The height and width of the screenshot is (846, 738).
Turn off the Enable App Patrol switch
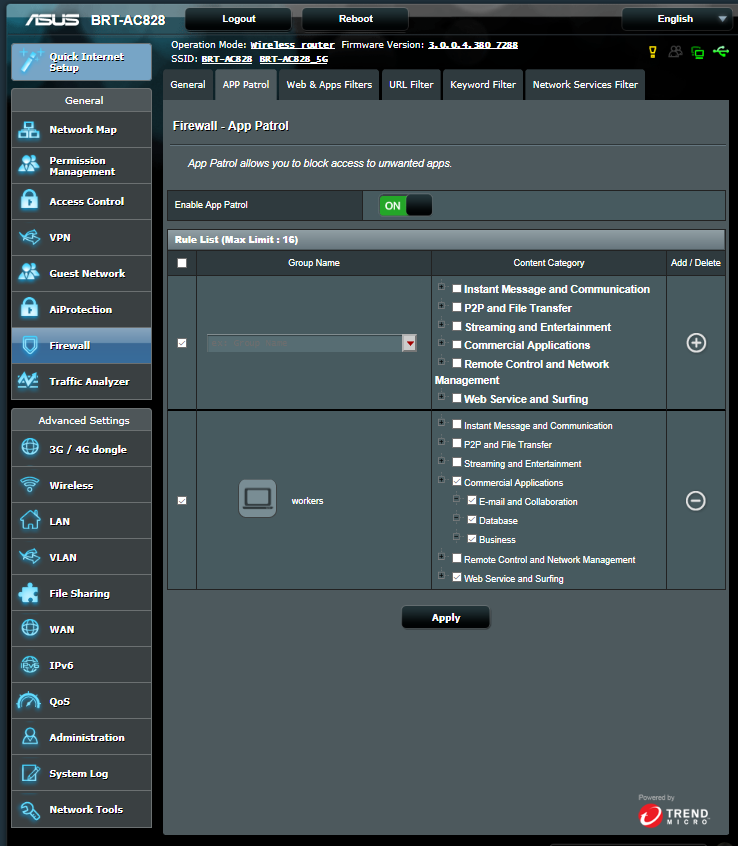click(405, 205)
